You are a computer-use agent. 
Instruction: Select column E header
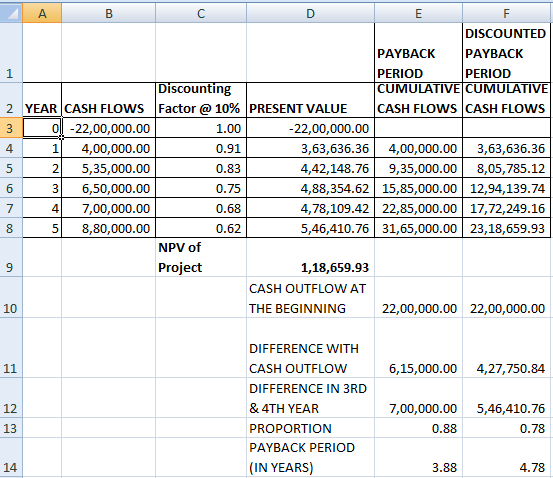[418, 13]
